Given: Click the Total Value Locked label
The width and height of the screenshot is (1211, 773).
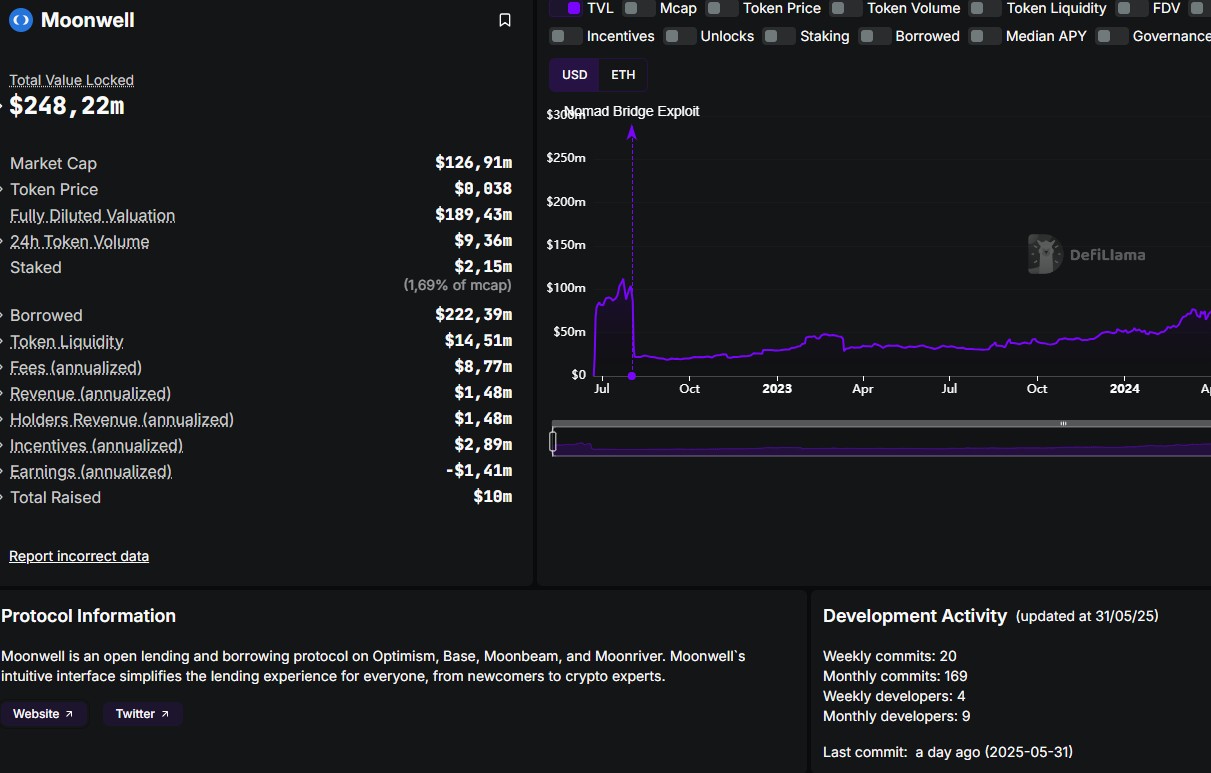Looking at the screenshot, I should coord(71,80).
